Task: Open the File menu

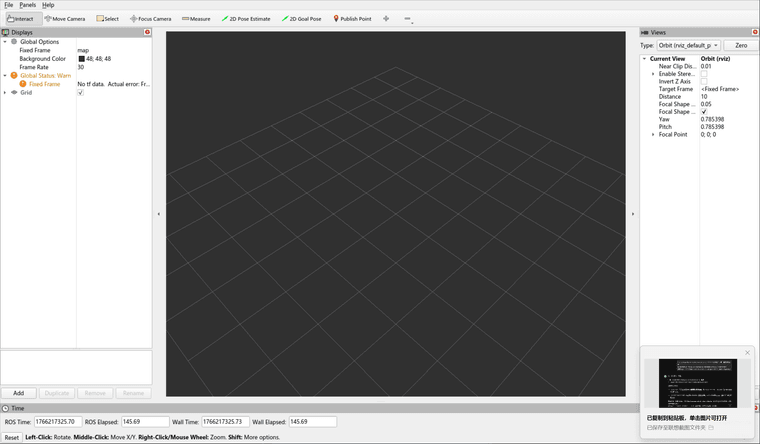Action: tap(9, 5)
